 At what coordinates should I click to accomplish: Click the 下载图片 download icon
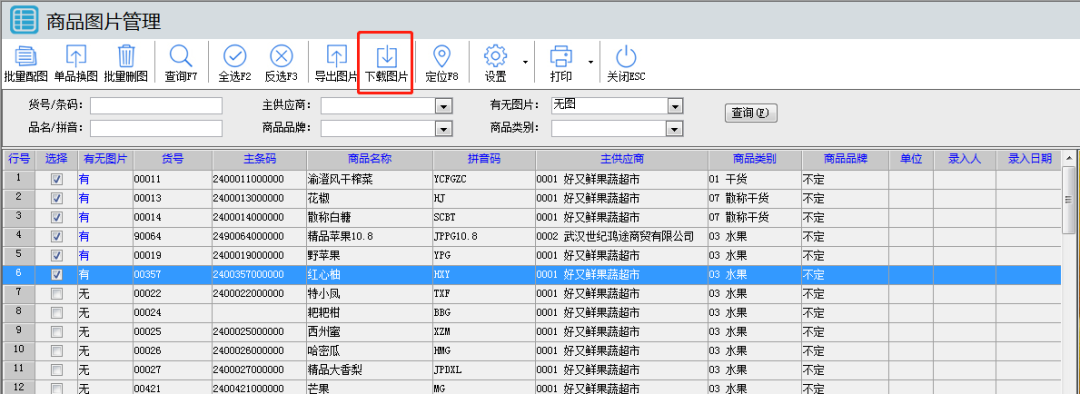[387, 56]
